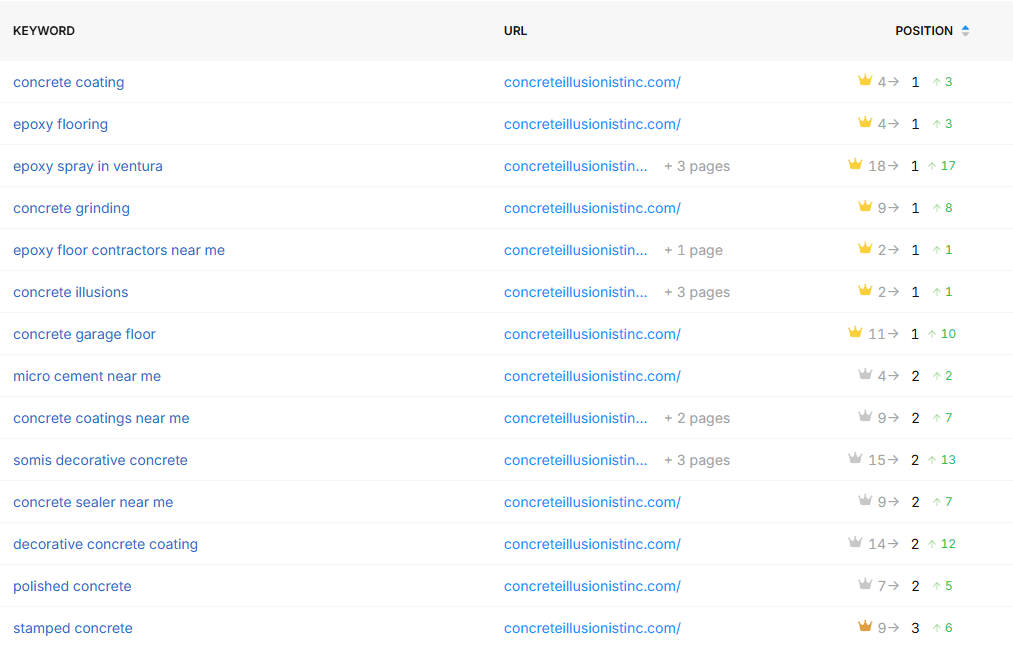Expand + 3 pages for concrete illusions
1013x646 pixels.
(x=697, y=292)
